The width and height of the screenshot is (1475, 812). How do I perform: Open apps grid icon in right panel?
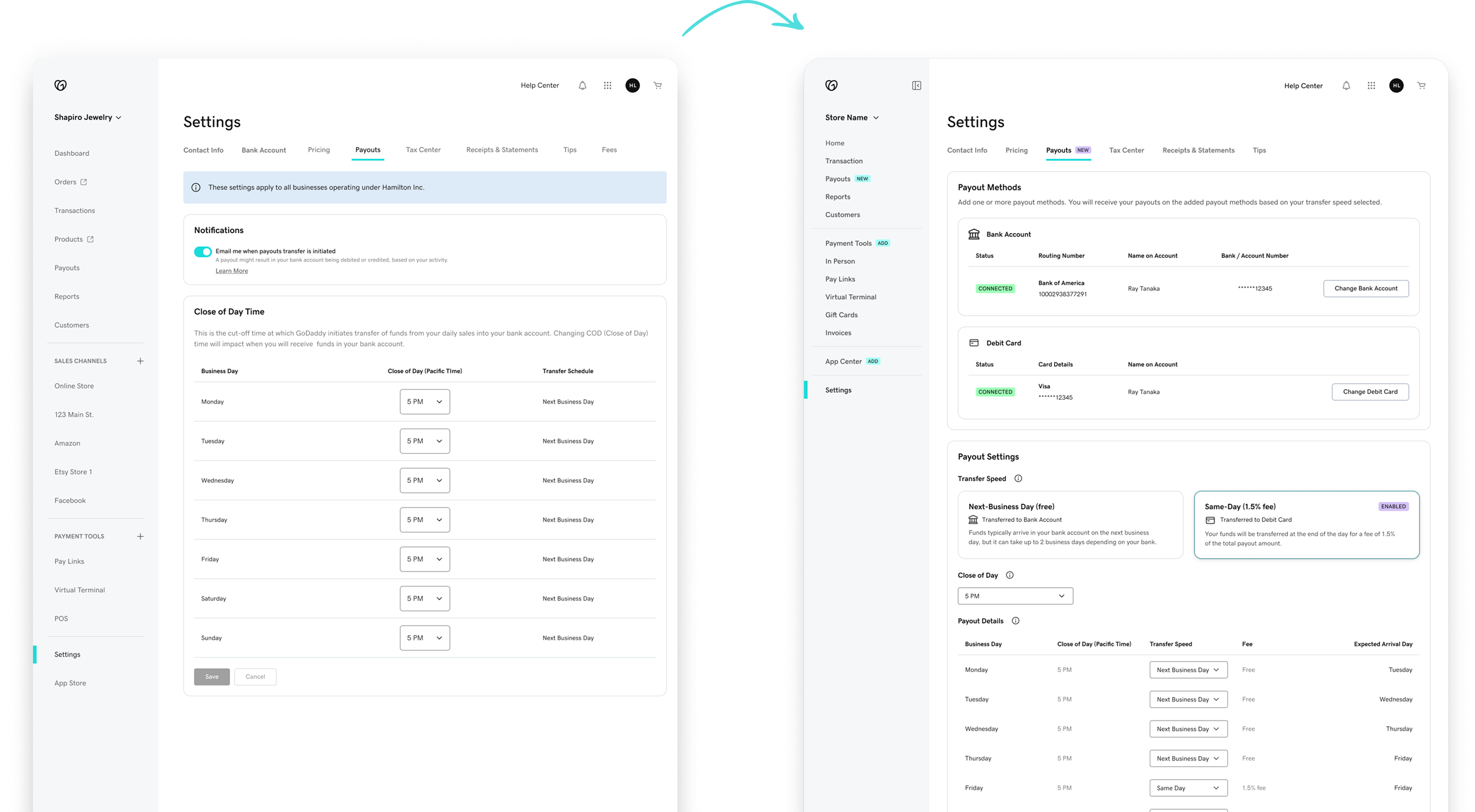pyautogui.click(x=1371, y=85)
